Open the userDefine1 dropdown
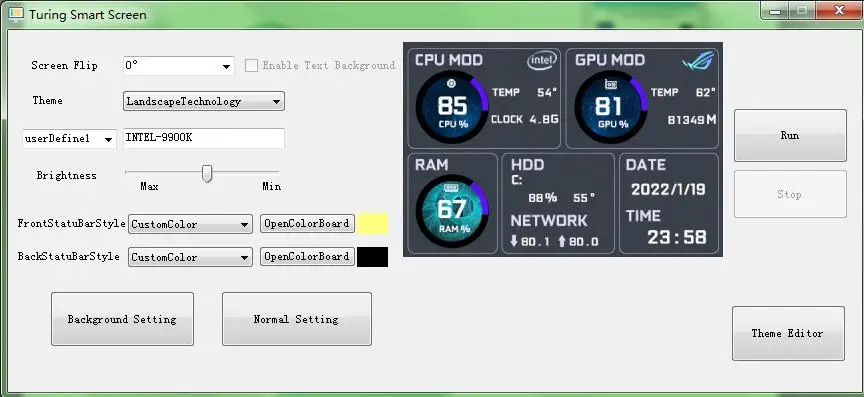 (x=69, y=139)
